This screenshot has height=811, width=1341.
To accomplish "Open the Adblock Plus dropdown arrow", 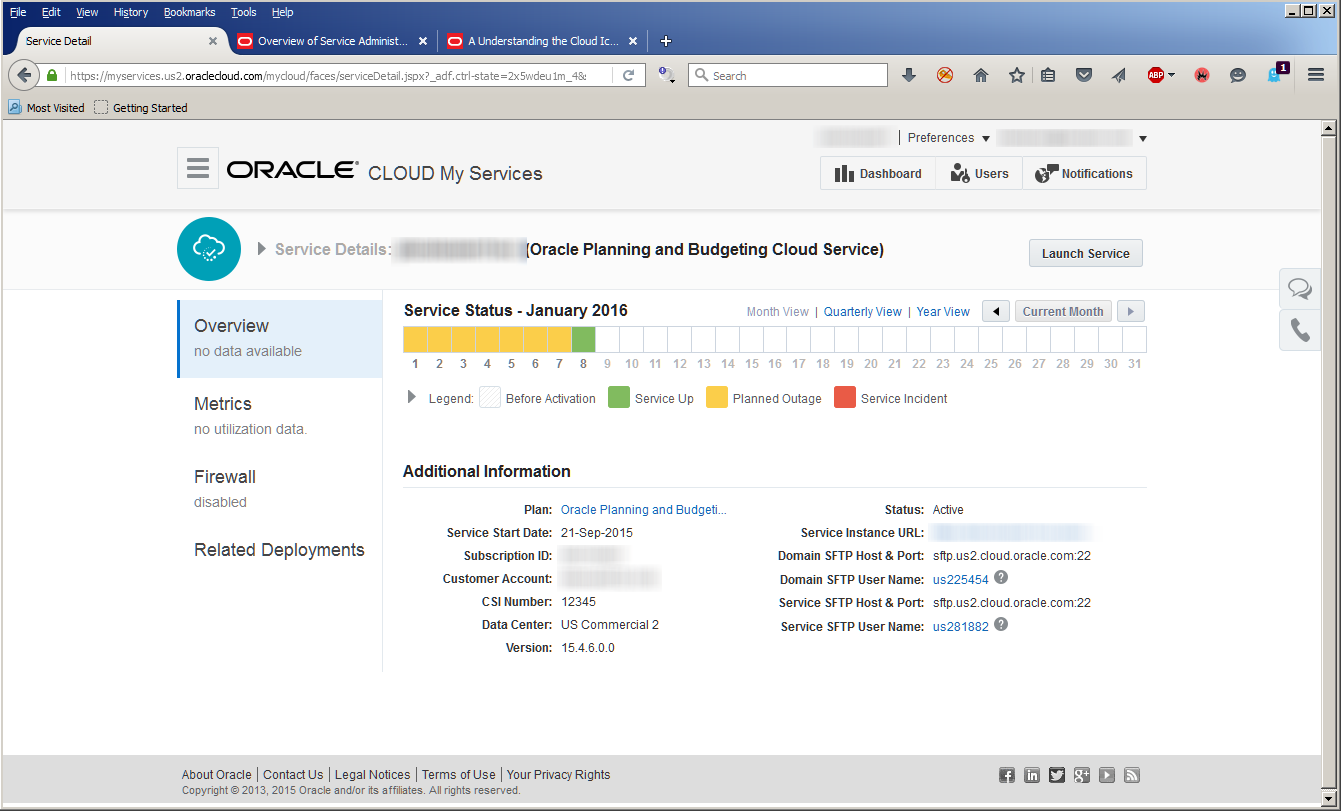I will point(1171,75).
